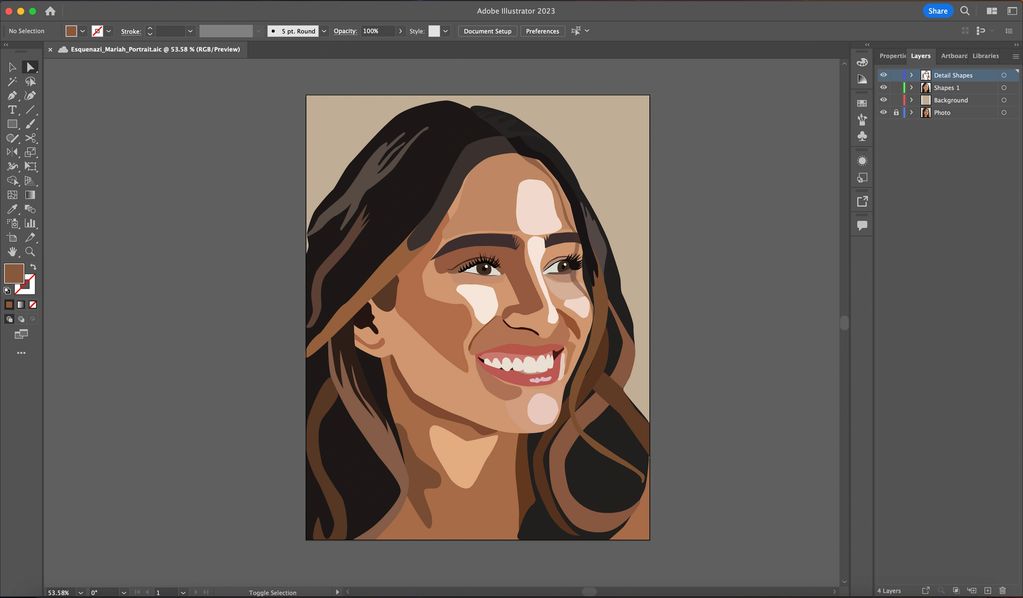The image size is (1023, 598).
Task: Activate the Hand tool
Action: click(x=12, y=252)
